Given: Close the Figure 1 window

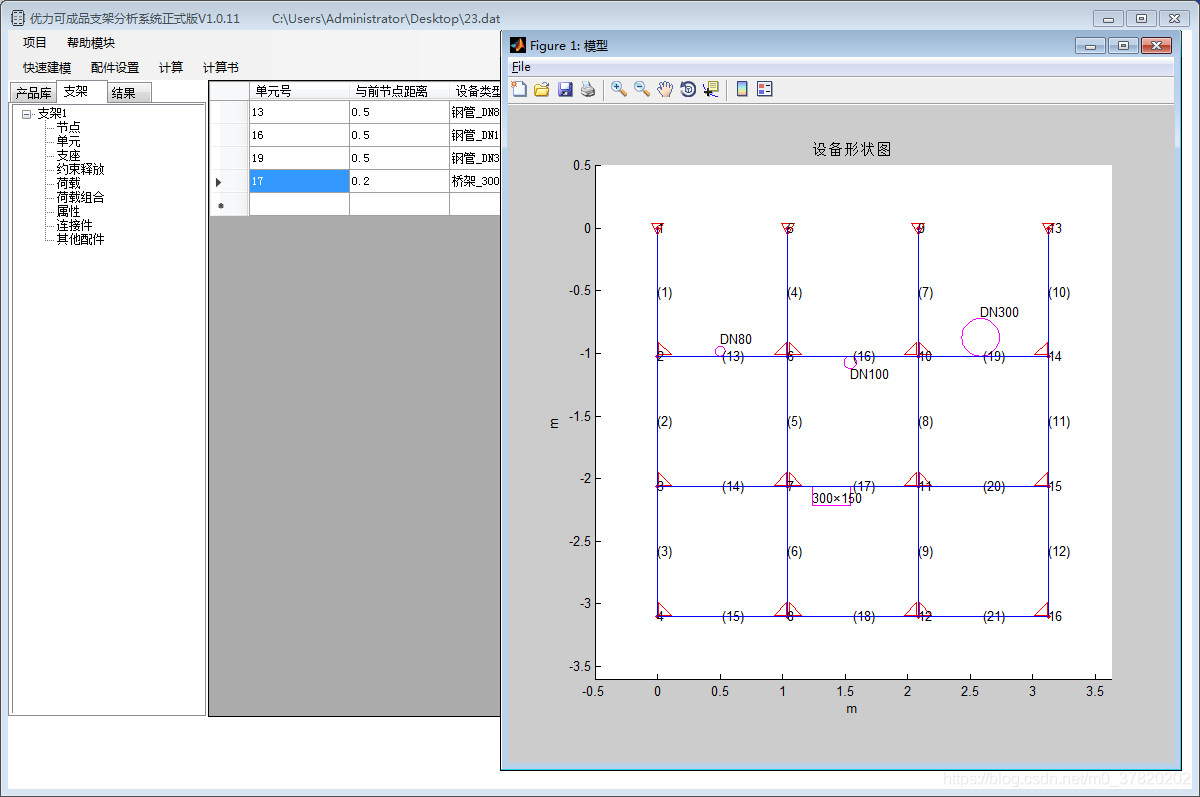Looking at the screenshot, I should 1156,45.
